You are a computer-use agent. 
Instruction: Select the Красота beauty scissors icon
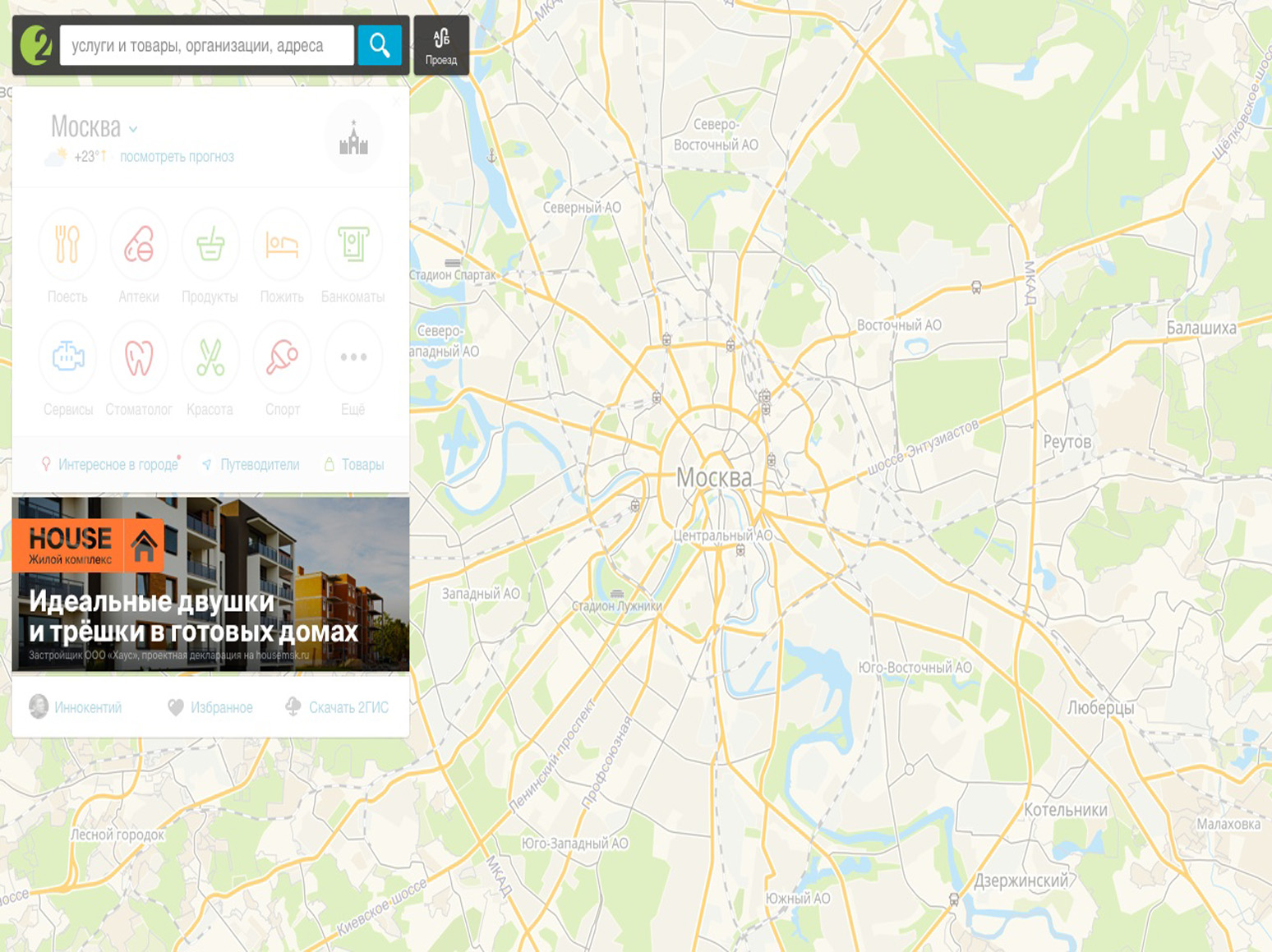point(210,357)
